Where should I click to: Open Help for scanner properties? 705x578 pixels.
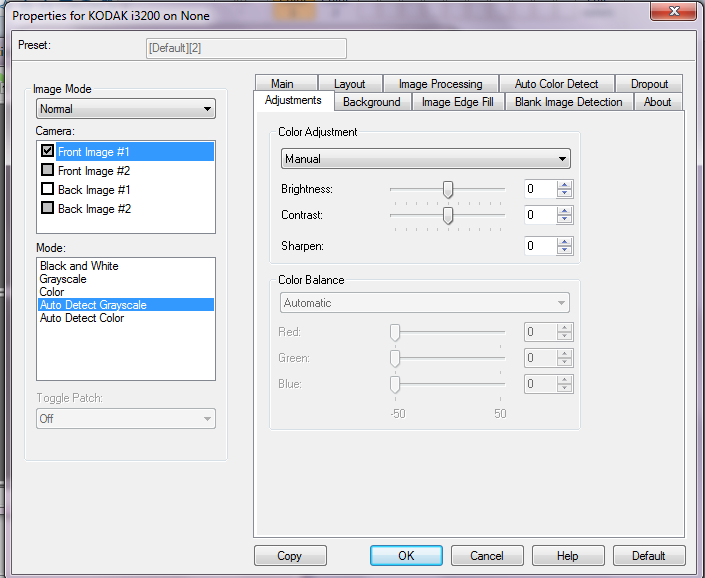(x=568, y=556)
